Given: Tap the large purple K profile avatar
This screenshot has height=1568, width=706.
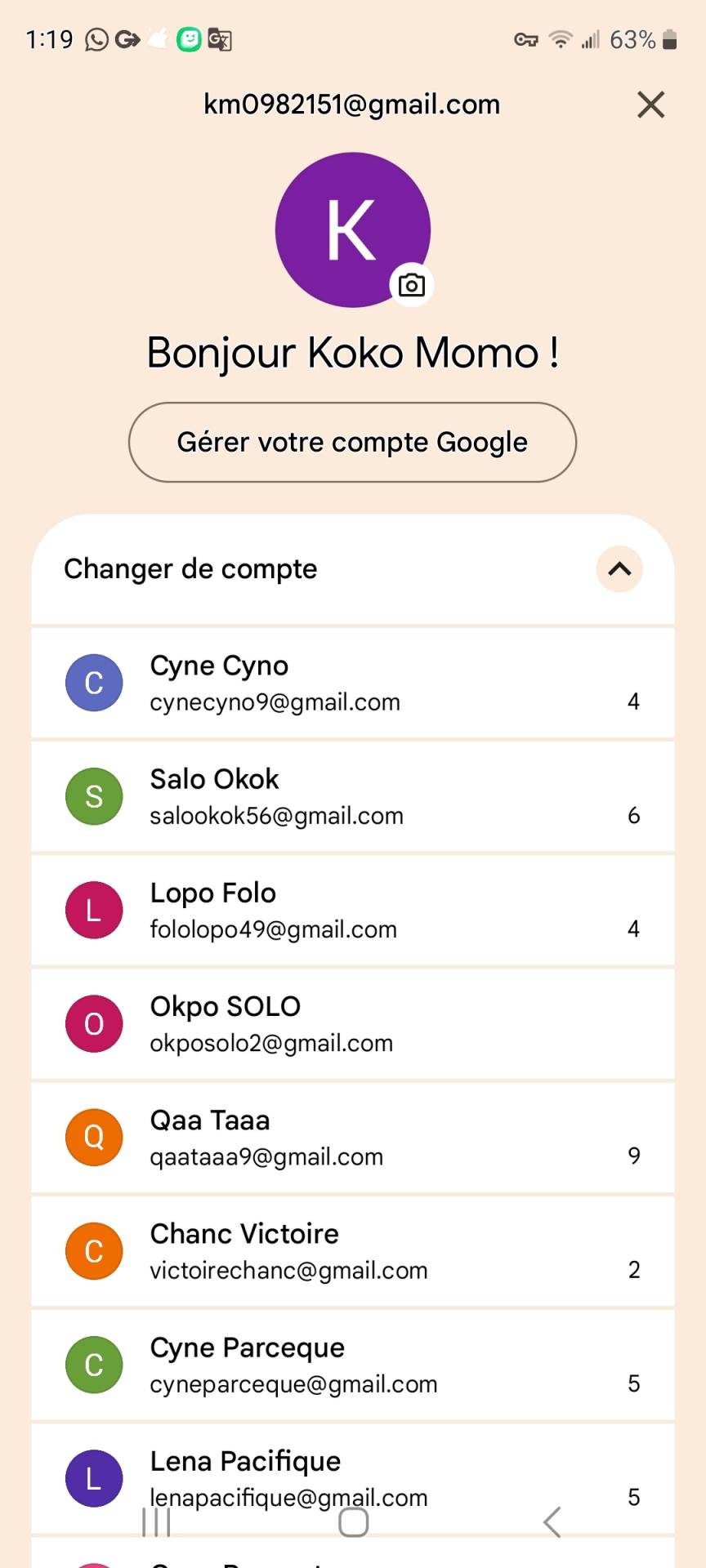Looking at the screenshot, I should coord(352,229).
